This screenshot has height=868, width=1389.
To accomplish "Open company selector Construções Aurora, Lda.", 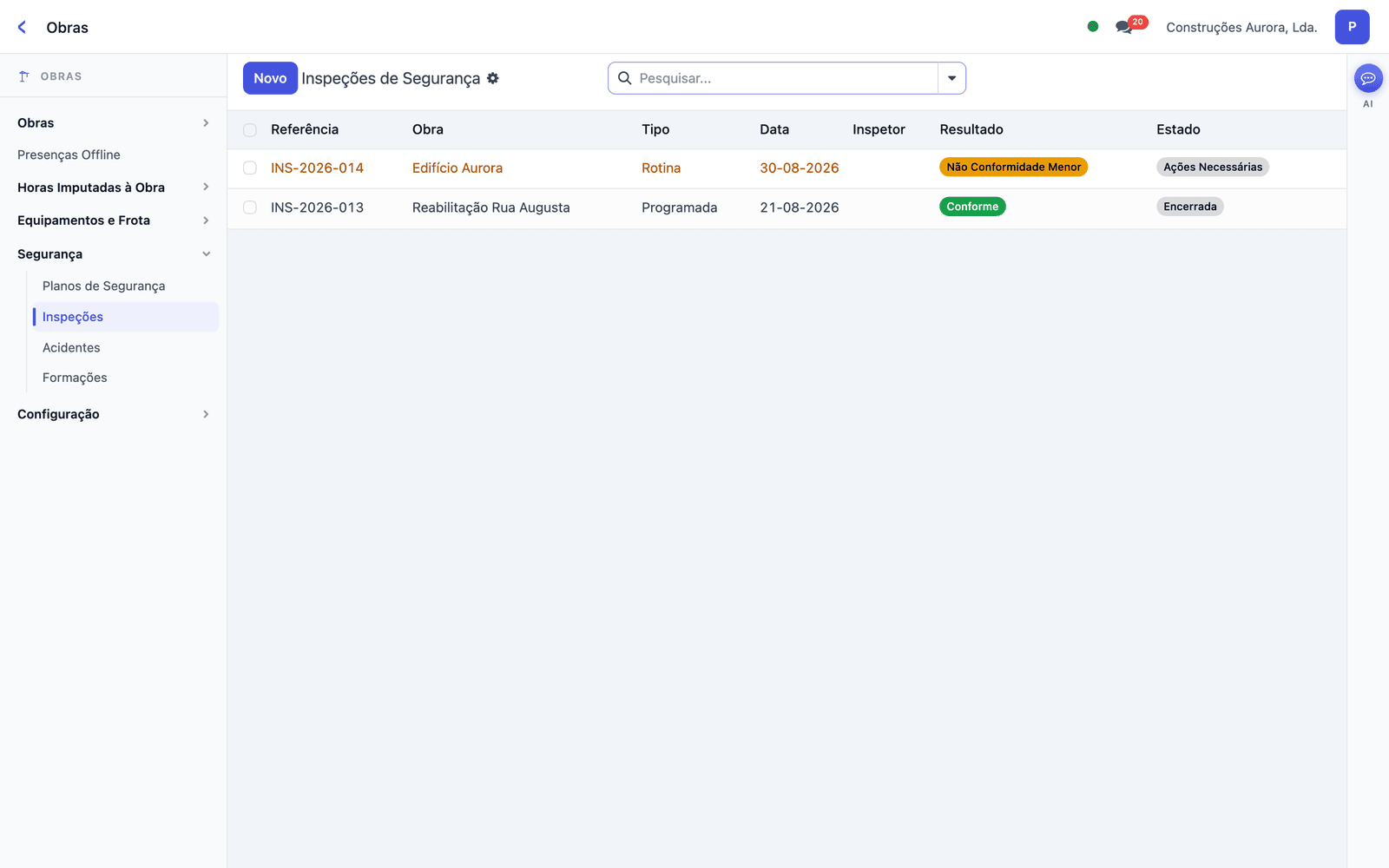I will pyautogui.click(x=1241, y=27).
